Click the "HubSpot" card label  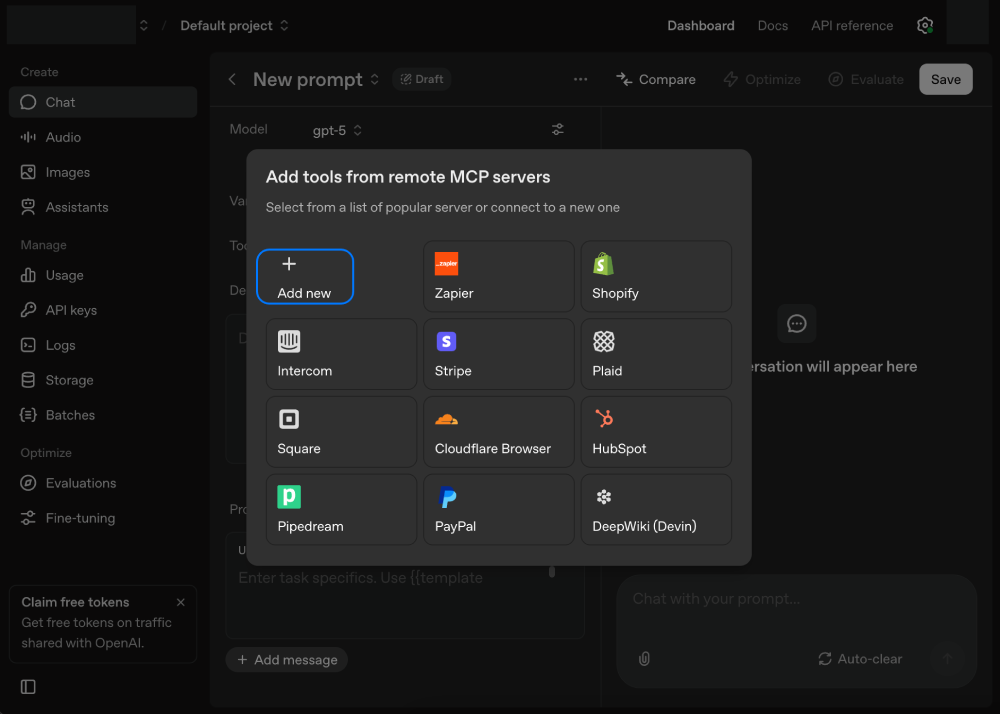[x=619, y=449]
